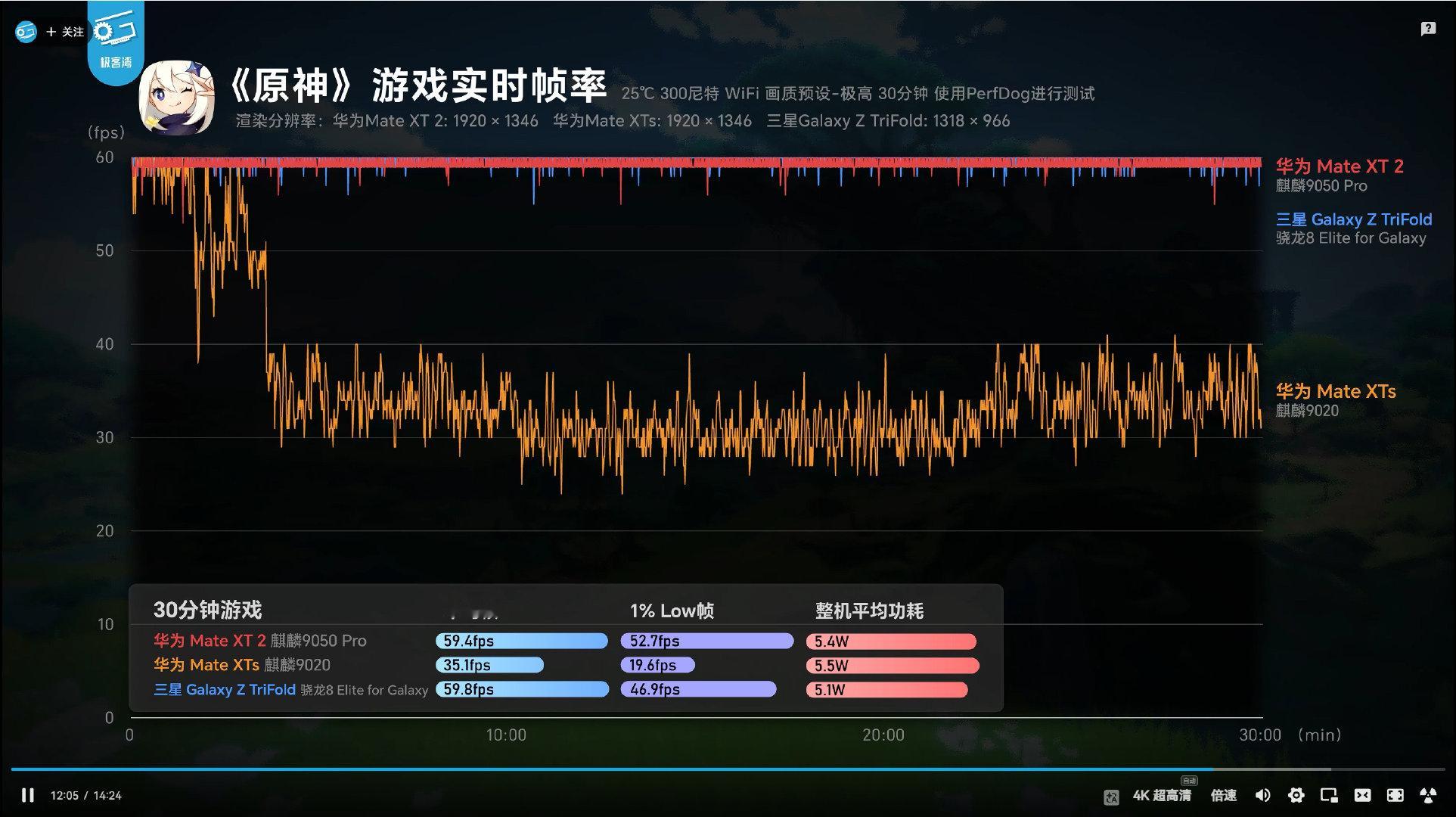Screen dimensions: 1456x817
Task: Open the 4K 超高清 quality menu
Action: (1162, 795)
